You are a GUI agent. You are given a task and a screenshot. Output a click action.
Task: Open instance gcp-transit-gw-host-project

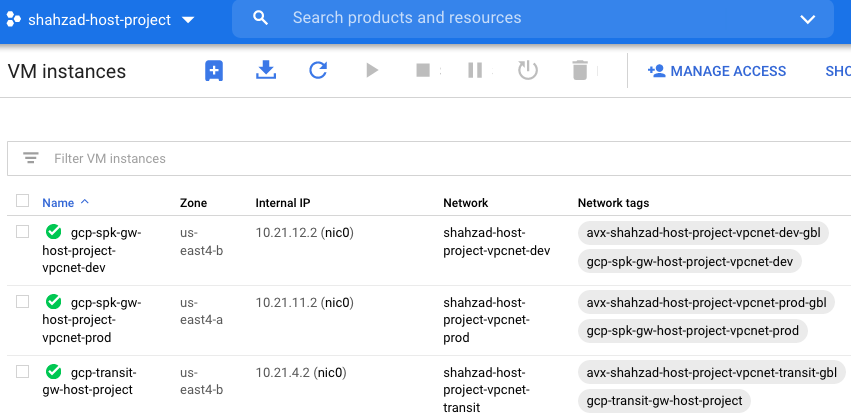90,381
